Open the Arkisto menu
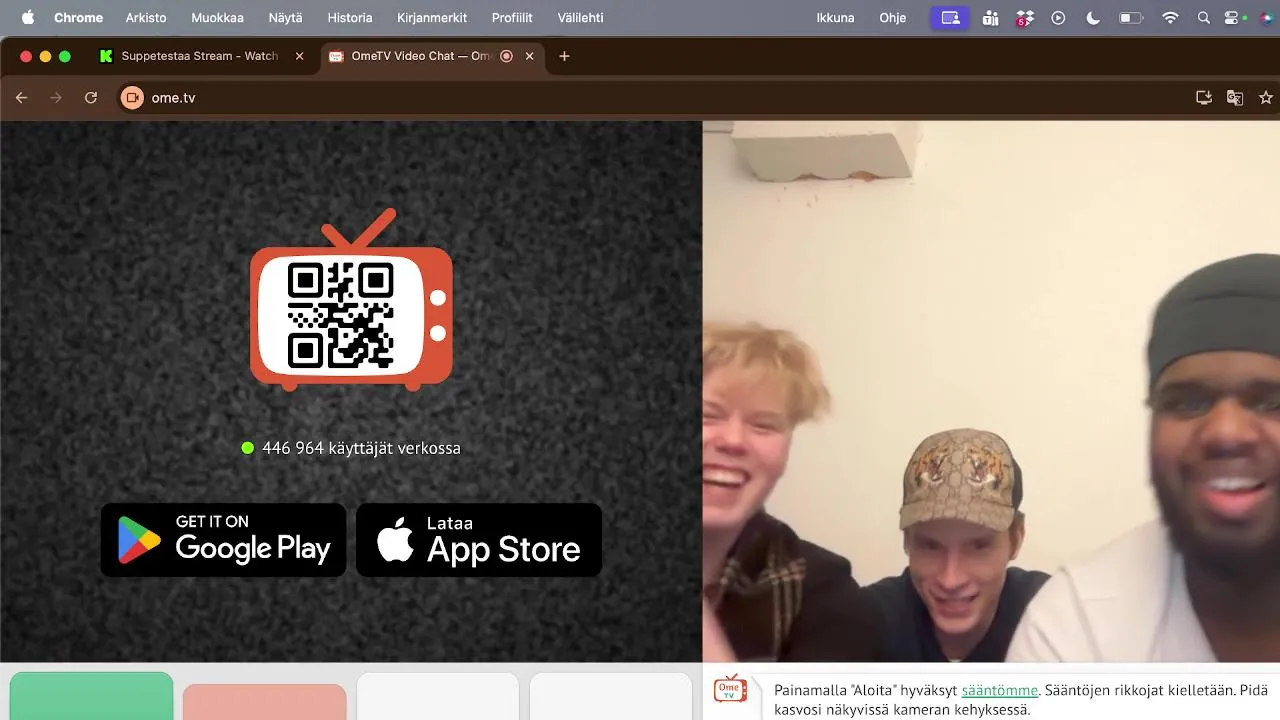The width and height of the screenshot is (1280, 720). point(146,18)
